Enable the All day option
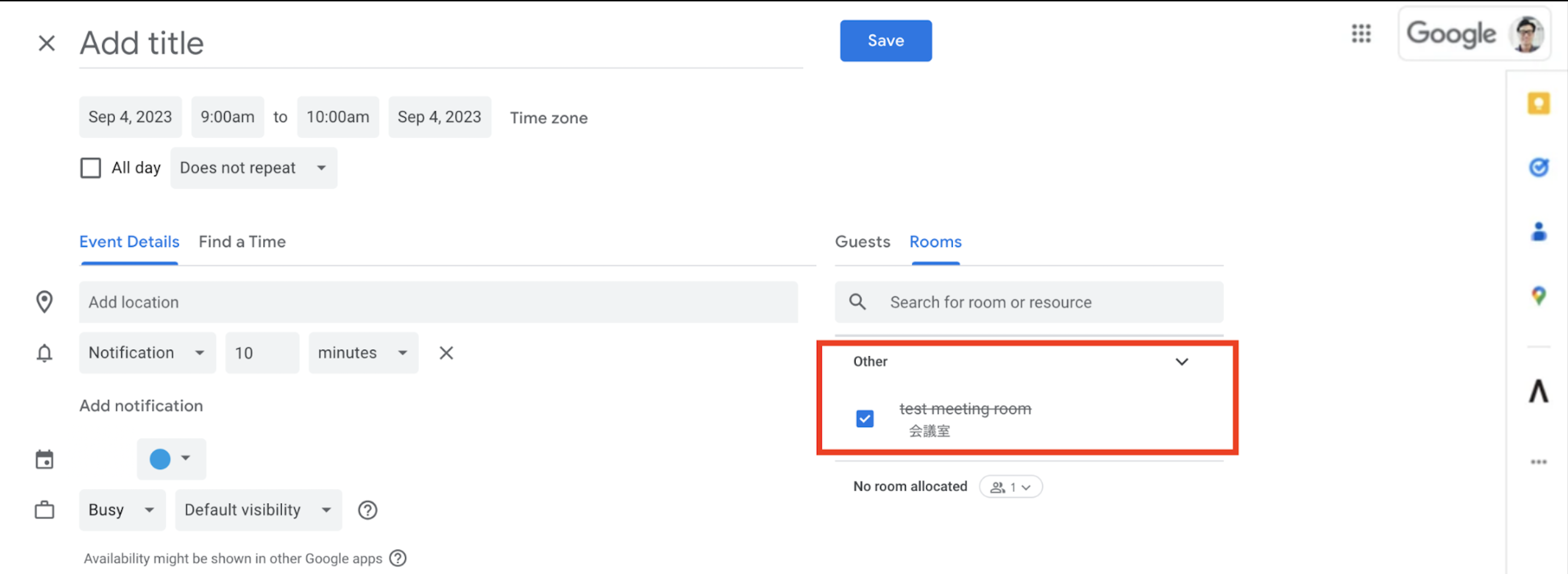The width and height of the screenshot is (1568, 574). coord(90,168)
